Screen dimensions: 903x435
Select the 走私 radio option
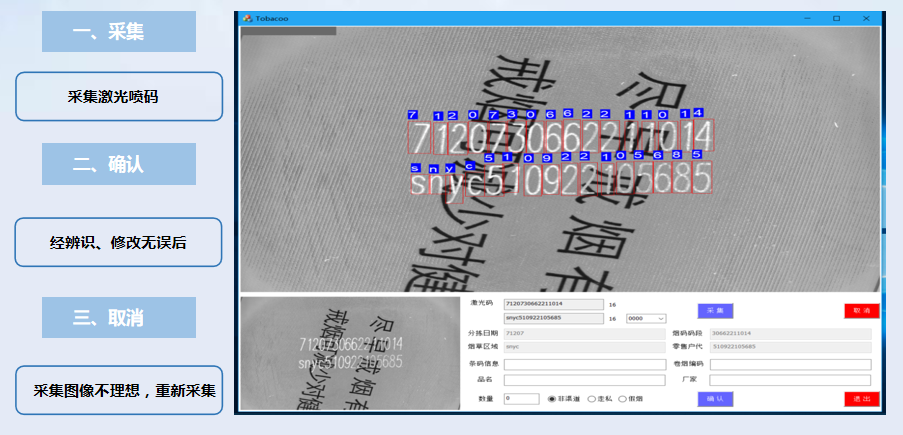point(592,398)
